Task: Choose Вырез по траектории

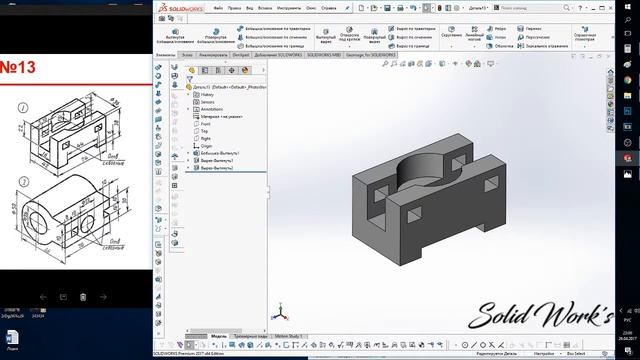Action: pos(412,29)
